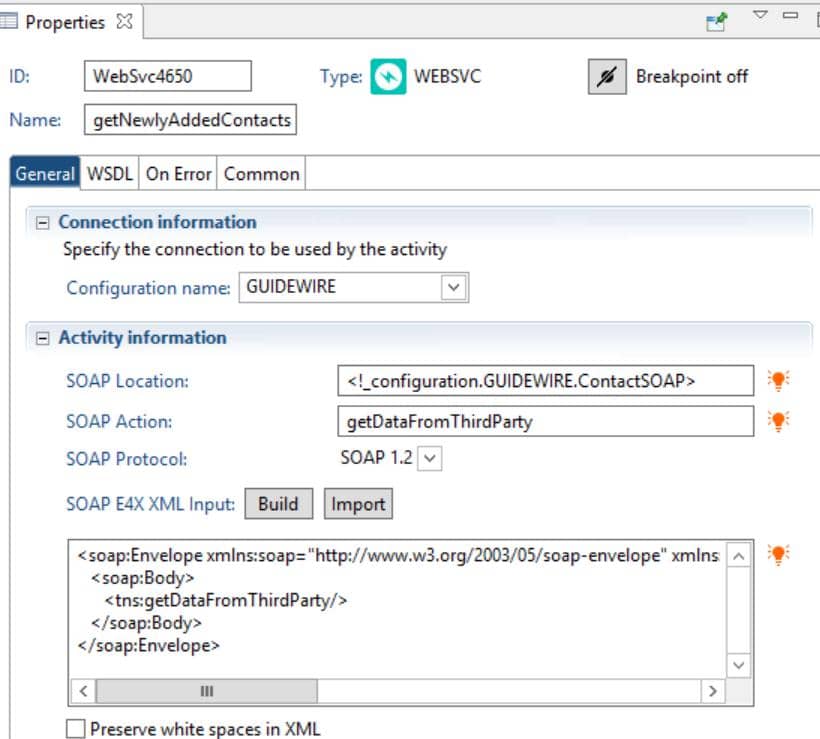Click the horizontal scrollbar thumb in XML box

(x=207, y=691)
